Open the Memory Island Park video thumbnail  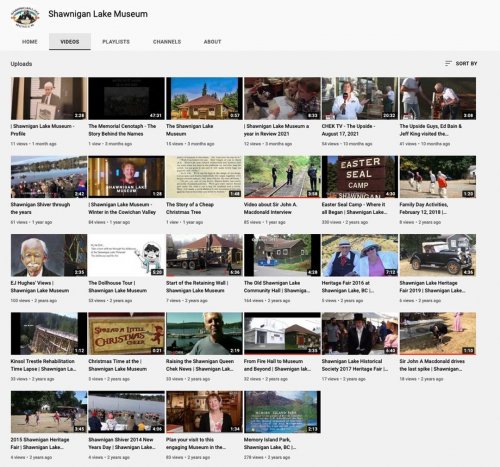[x=282, y=412]
